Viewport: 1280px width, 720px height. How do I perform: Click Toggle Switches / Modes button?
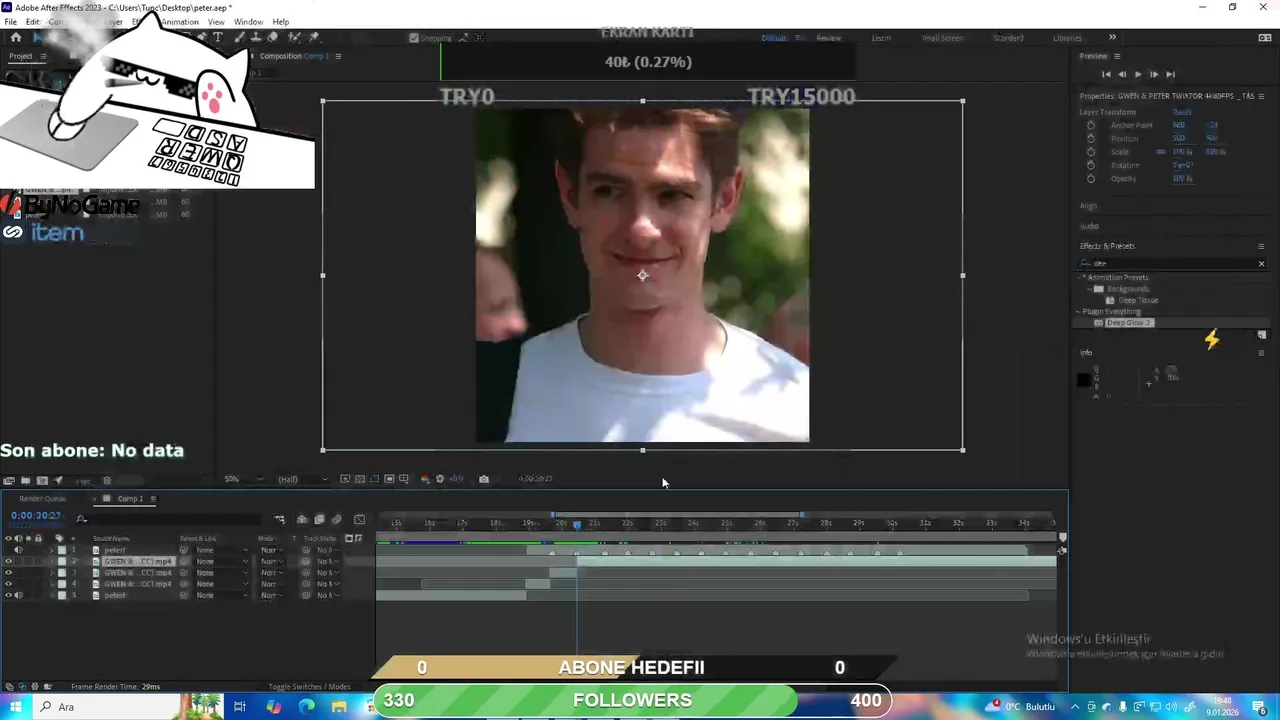pos(310,687)
